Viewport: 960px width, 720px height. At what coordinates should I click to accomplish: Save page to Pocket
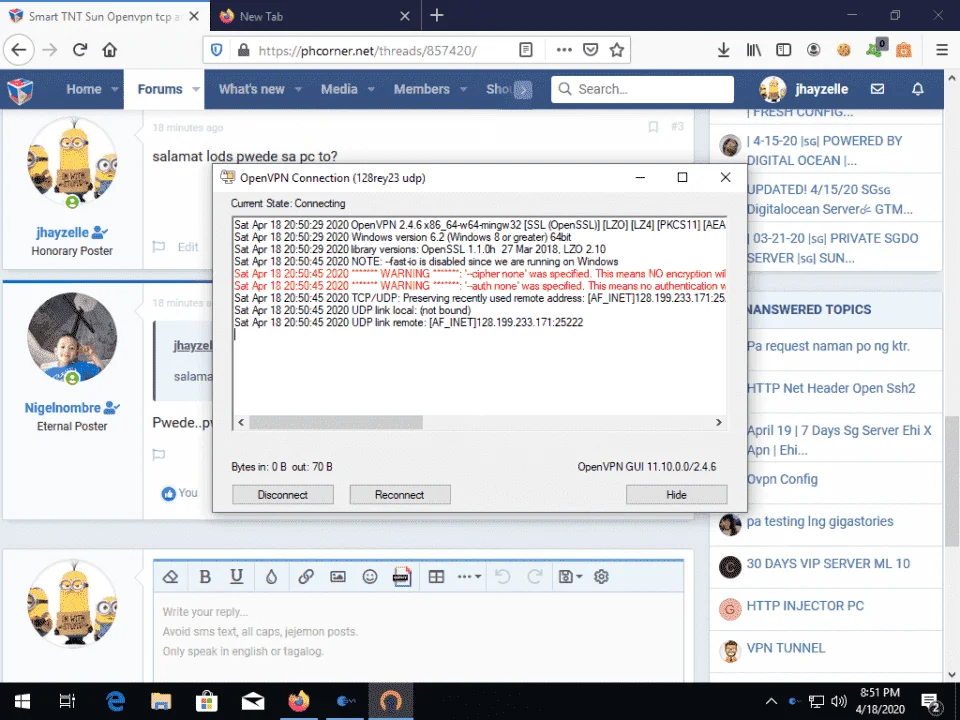point(590,50)
